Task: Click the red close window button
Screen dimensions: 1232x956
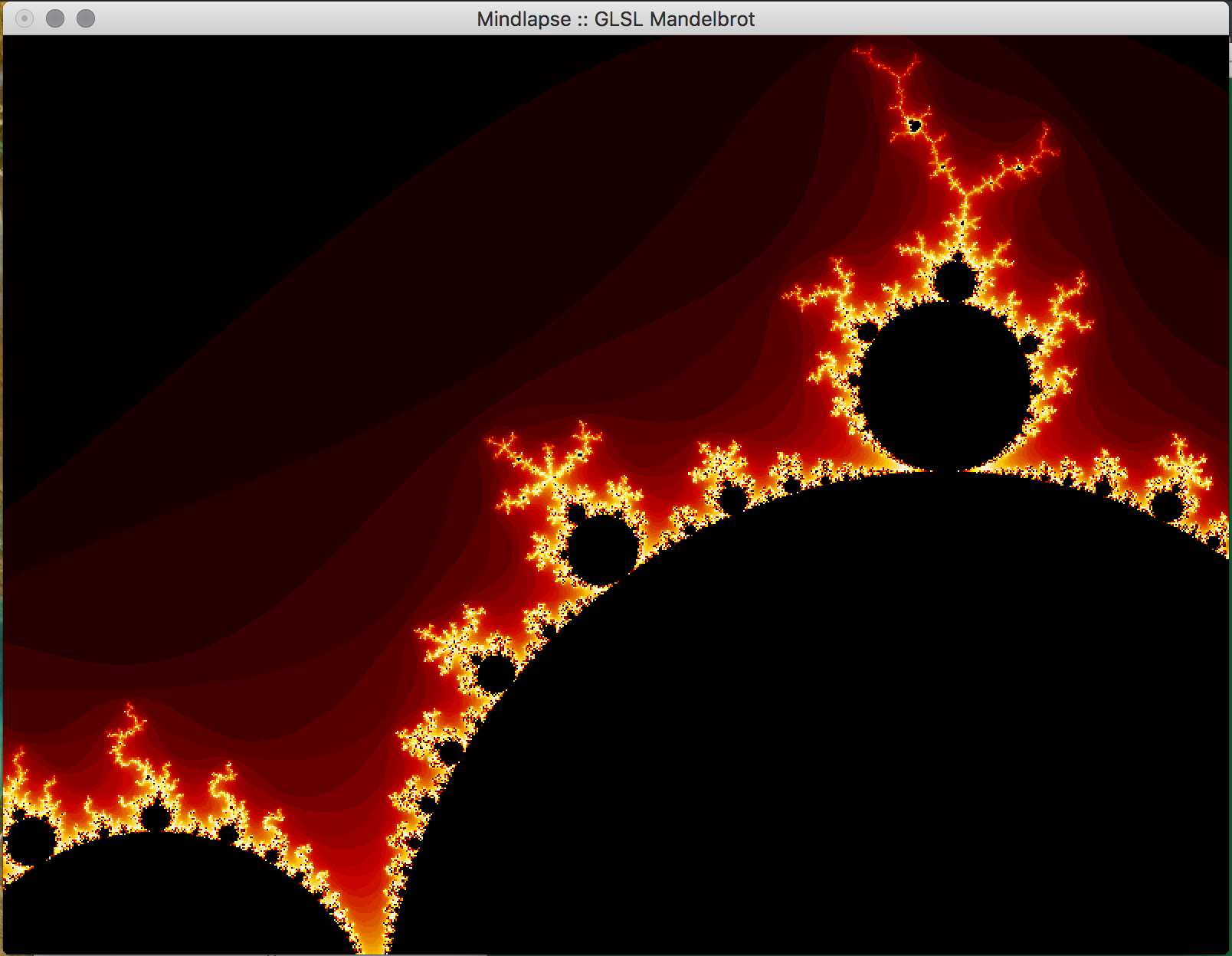Action: pos(25,18)
